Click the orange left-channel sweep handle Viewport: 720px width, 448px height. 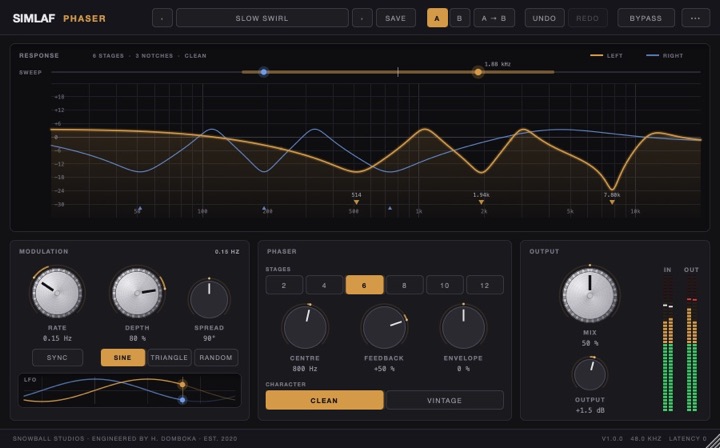[478, 72]
